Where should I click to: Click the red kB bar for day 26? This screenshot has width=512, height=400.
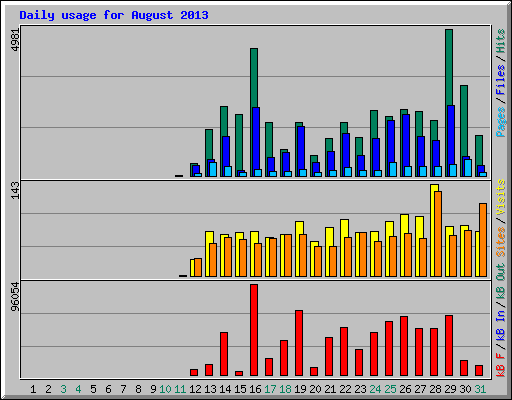pos(404,346)
